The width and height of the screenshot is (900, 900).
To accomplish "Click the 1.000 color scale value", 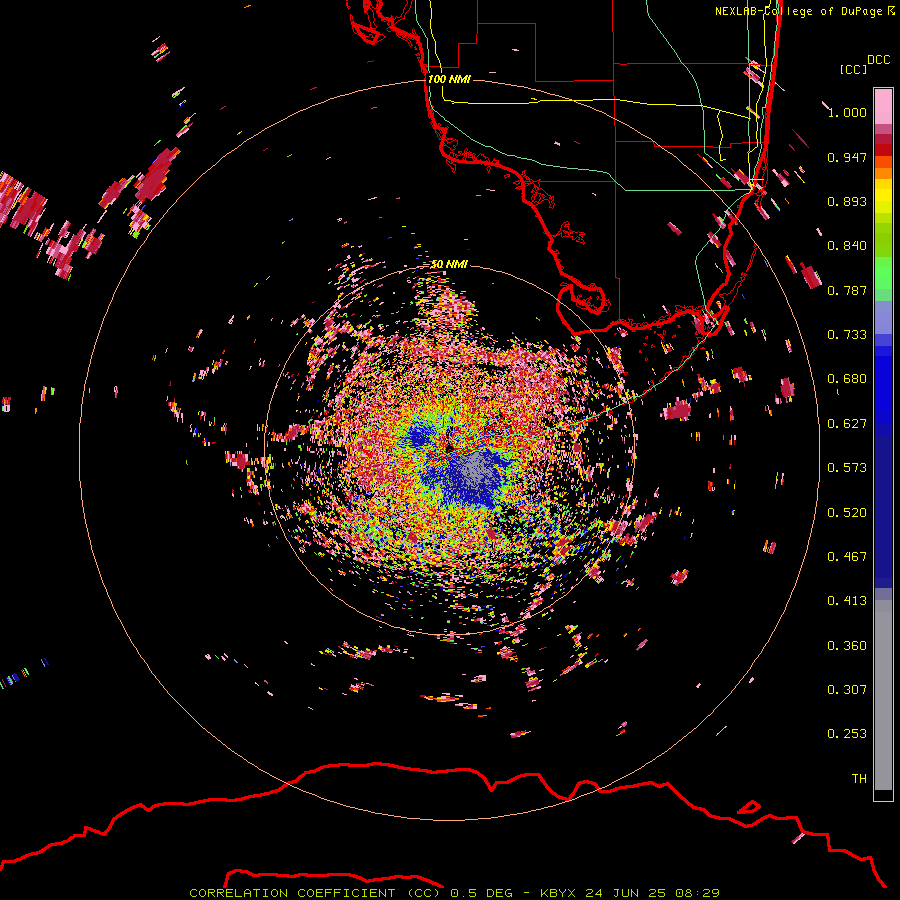I will (x=847, y=112).
